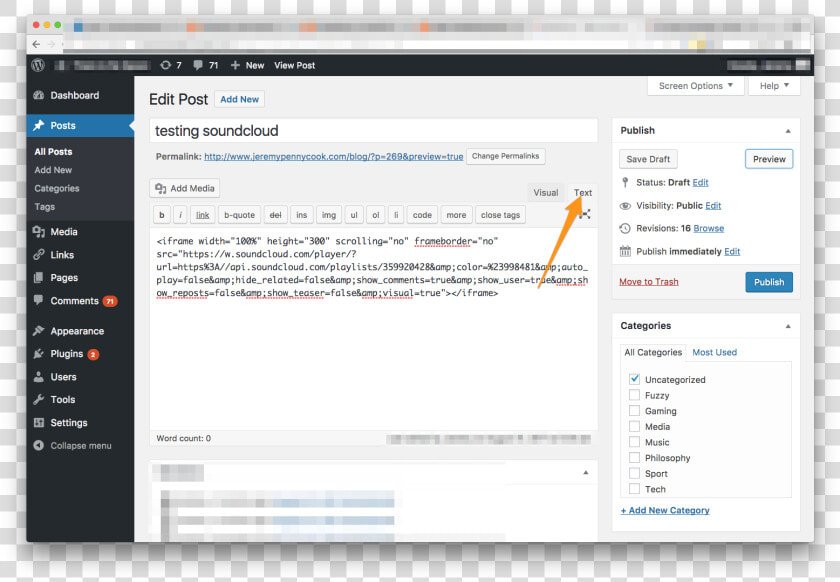This screenshot has width=840, height=582.
Task: Switch to the Text editor tab
Action: click(x=582, y=192)
